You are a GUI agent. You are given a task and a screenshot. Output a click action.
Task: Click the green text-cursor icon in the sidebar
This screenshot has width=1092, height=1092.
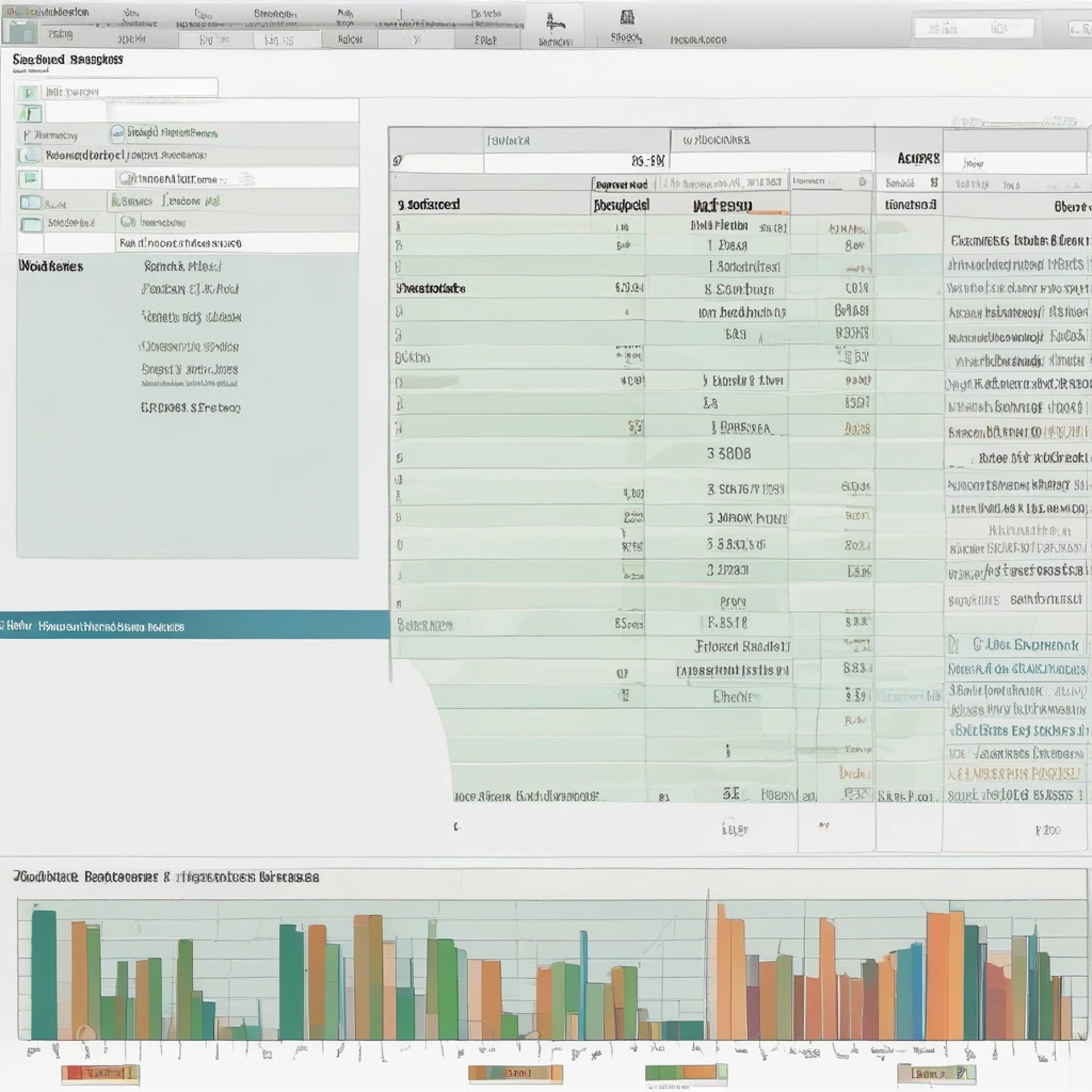point(30,114)
